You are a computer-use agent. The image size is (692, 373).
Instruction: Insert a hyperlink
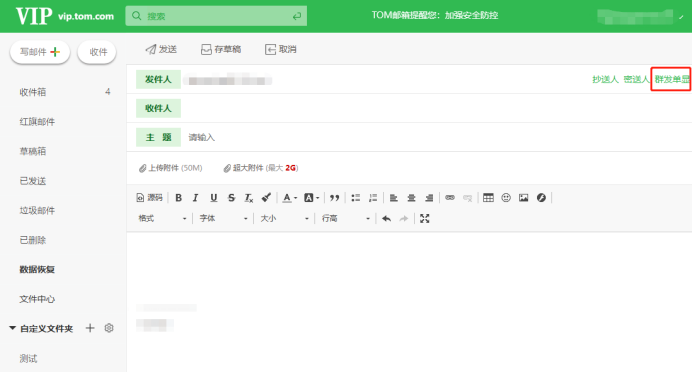coord(450,197)
